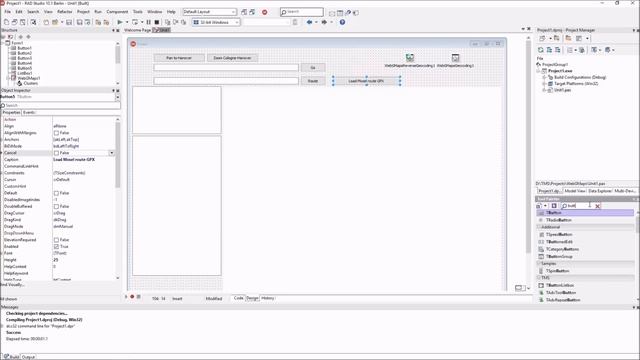Expand the Build Configurations (Debug) node
Screen dimensions: 640x360
coord(544,77)
